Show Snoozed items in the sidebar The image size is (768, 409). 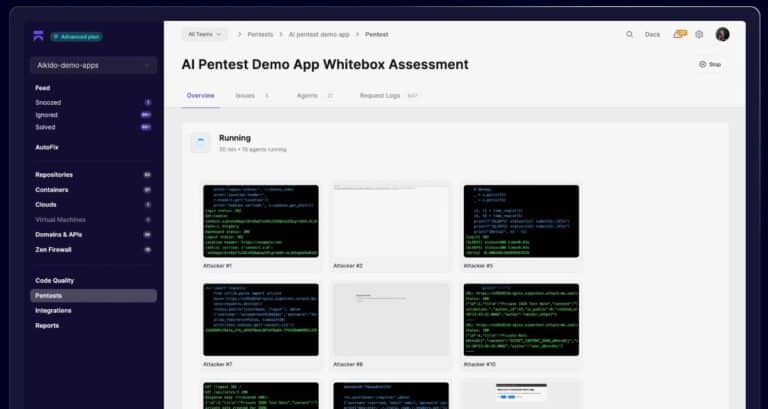click(48, 102)
